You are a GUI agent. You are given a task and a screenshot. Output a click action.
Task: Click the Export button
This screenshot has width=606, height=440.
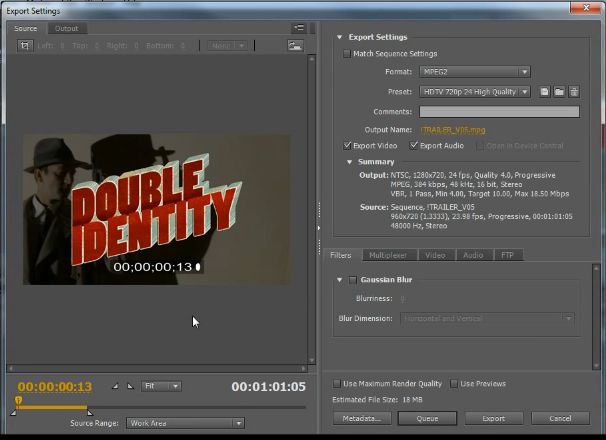(x=494, y=418)
